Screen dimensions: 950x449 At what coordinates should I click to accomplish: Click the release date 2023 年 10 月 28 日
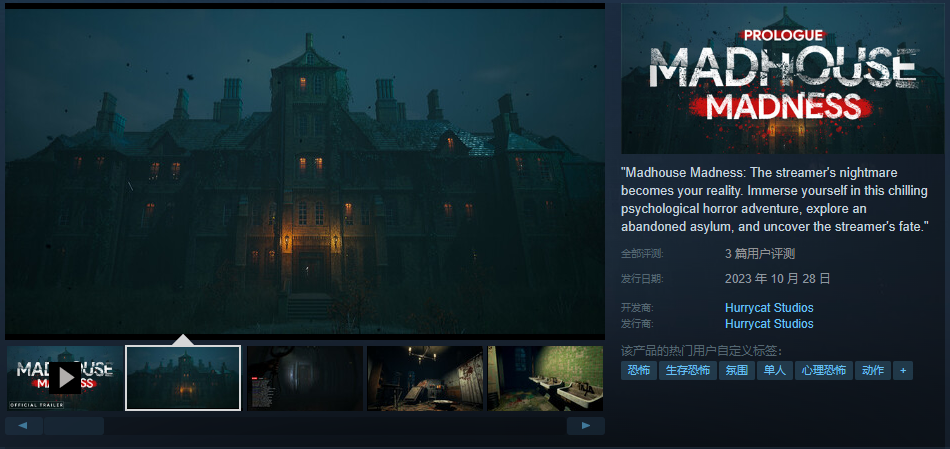point(777,279)
